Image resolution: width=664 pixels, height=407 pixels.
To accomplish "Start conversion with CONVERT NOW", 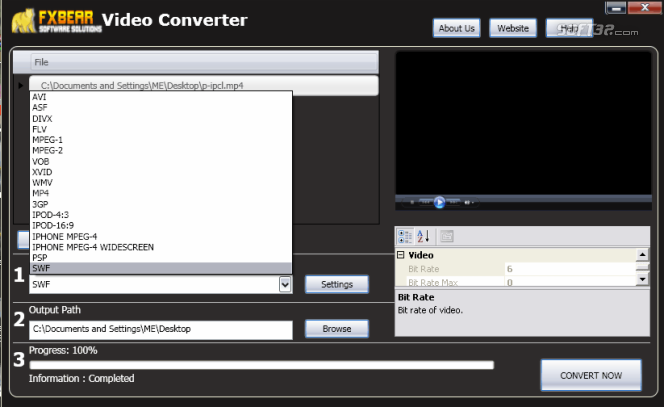I will [591, 375].
